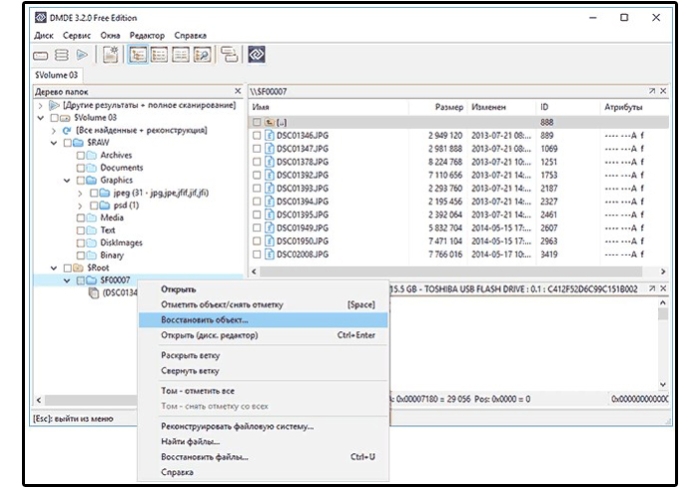
Task: Click the Archives folder icon
Action: point(91,155)
